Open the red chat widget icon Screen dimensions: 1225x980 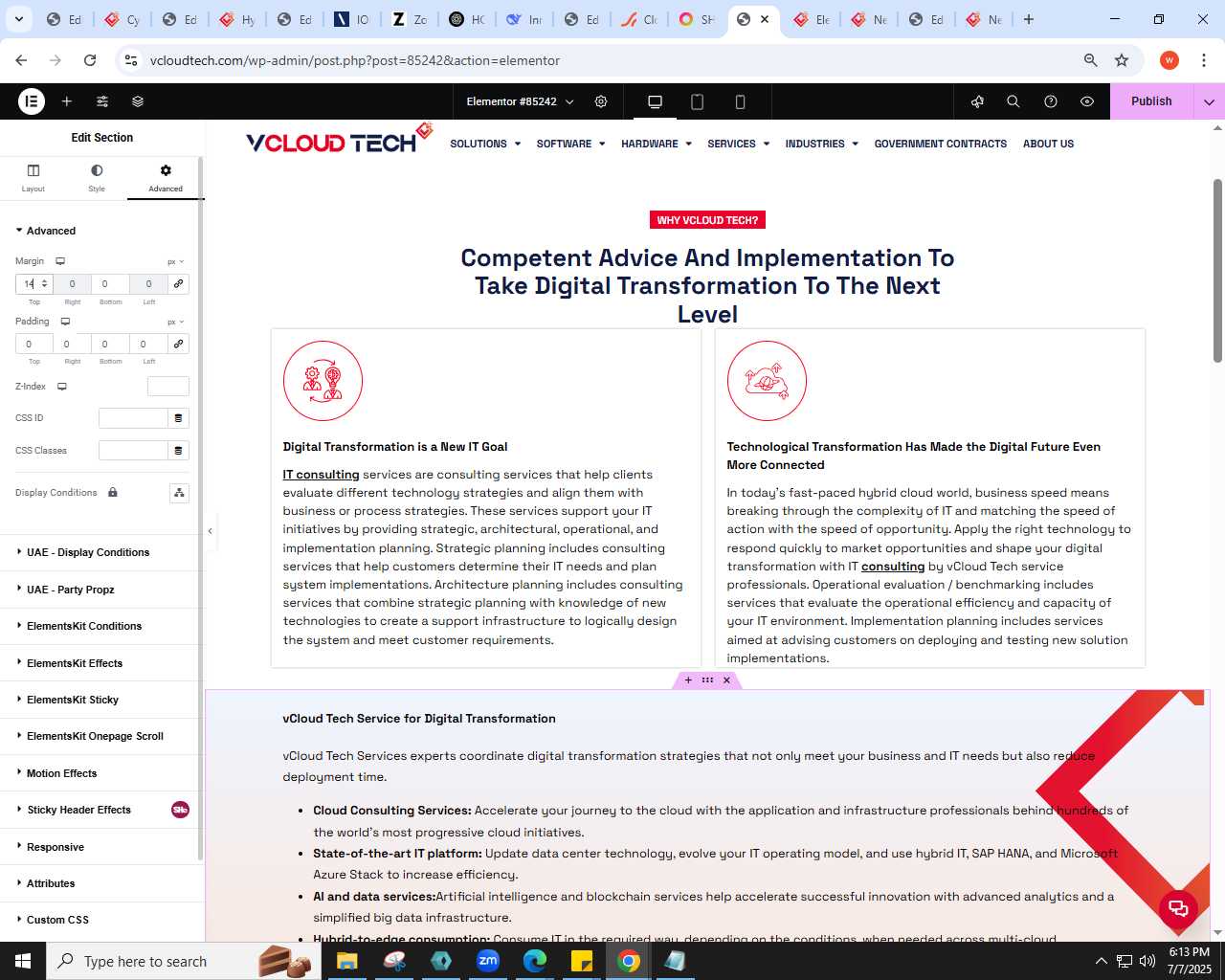click(1178, 908)
